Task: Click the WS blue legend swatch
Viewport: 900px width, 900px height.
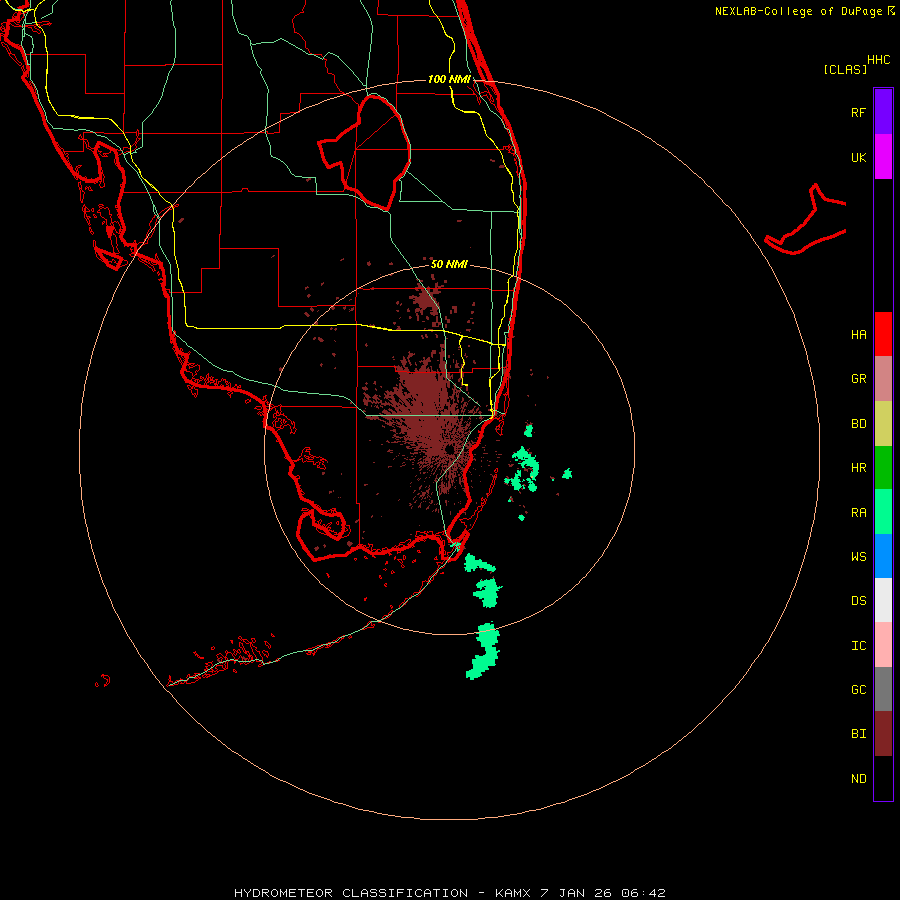Action: tap(883, 556)
